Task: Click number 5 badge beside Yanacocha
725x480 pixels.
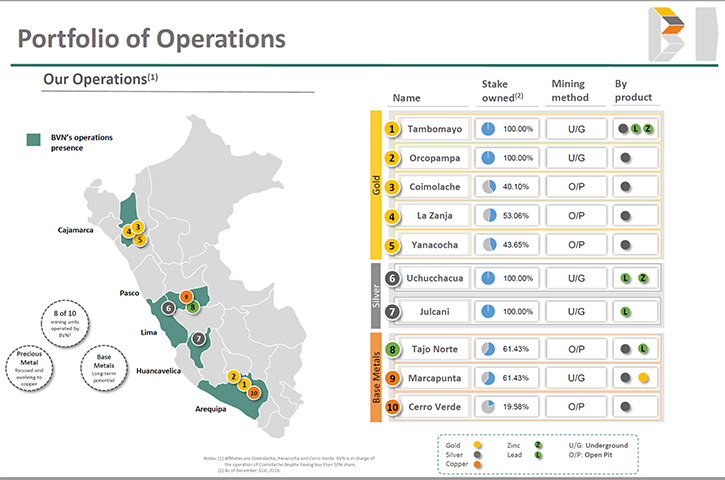Action: 392,245
